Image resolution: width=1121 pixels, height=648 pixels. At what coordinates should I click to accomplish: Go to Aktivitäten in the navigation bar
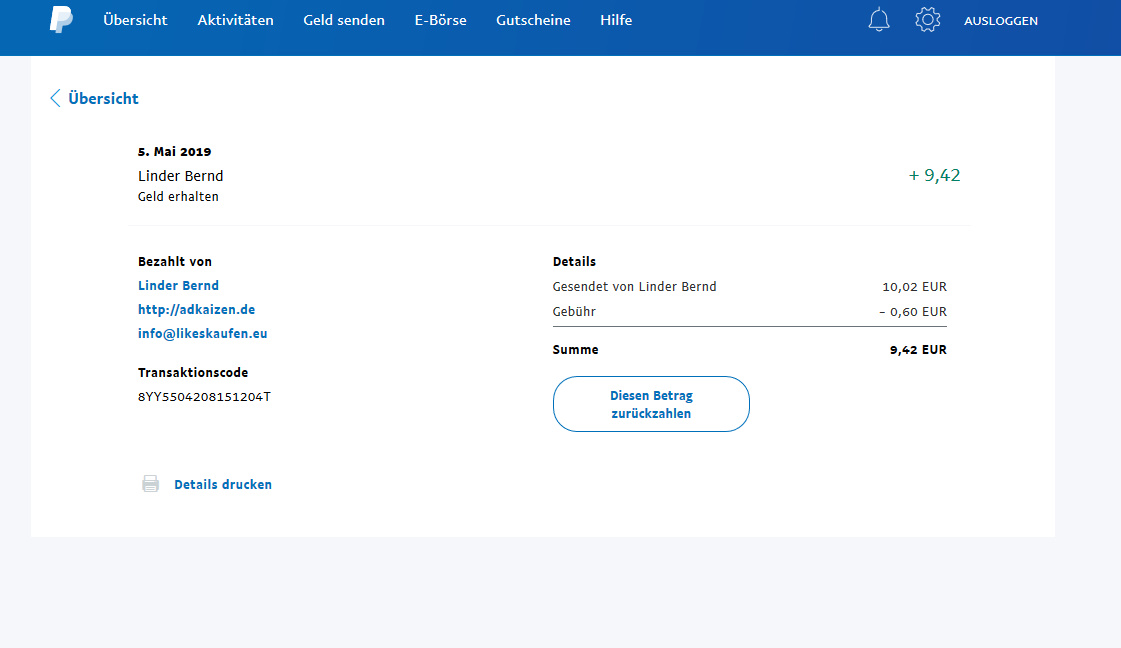coord(235,20)
